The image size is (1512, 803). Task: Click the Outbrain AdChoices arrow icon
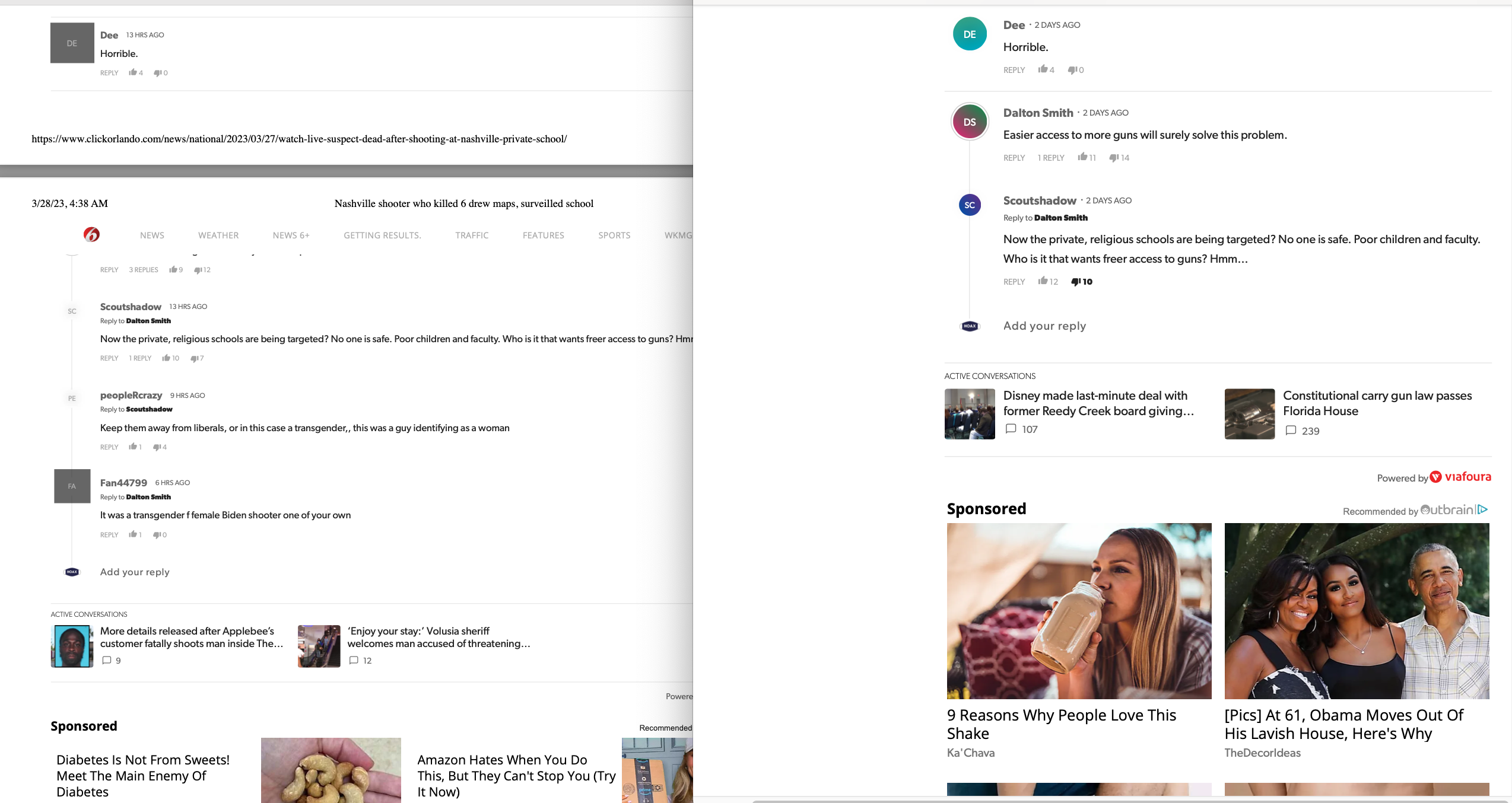point(1483,509)
